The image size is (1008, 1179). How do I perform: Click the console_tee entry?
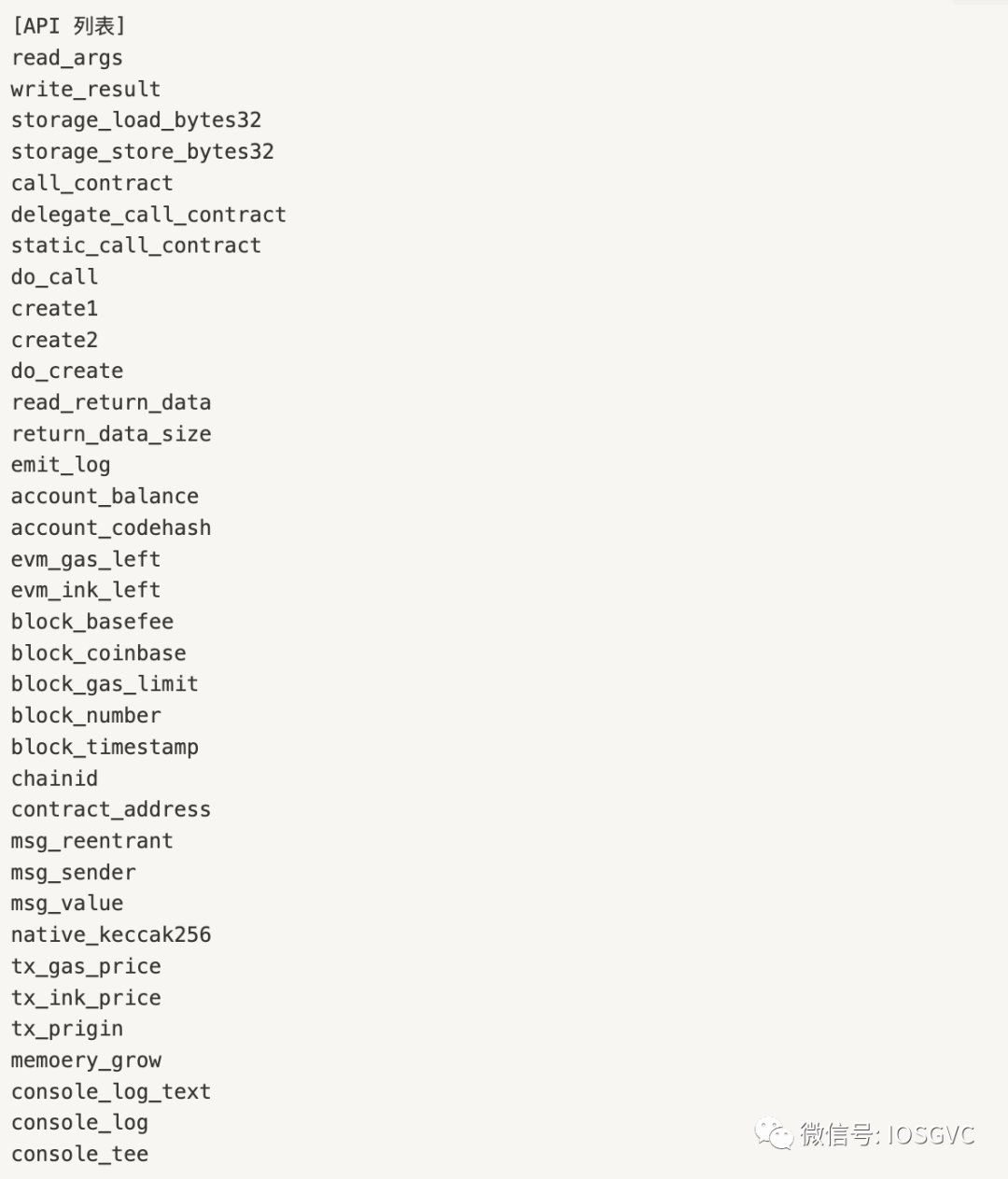pyautogui.click(x=80, y=1155)
